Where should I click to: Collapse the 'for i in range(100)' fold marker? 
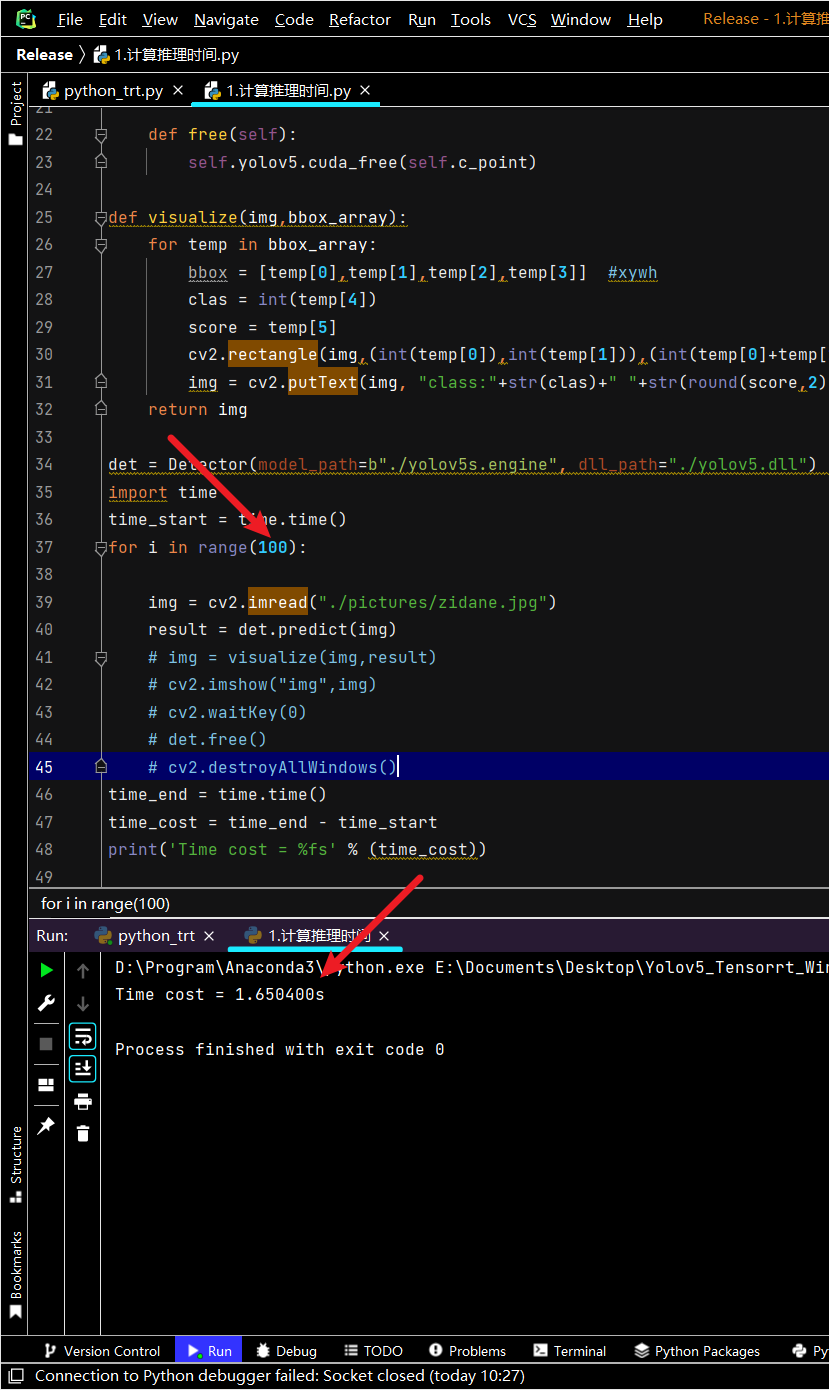pos(100,548)
